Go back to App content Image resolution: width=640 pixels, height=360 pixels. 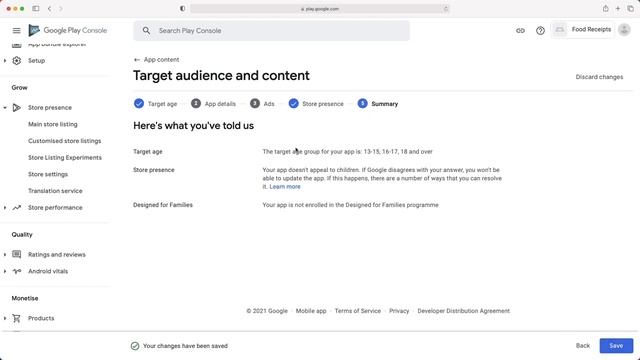tap(161, 60)
